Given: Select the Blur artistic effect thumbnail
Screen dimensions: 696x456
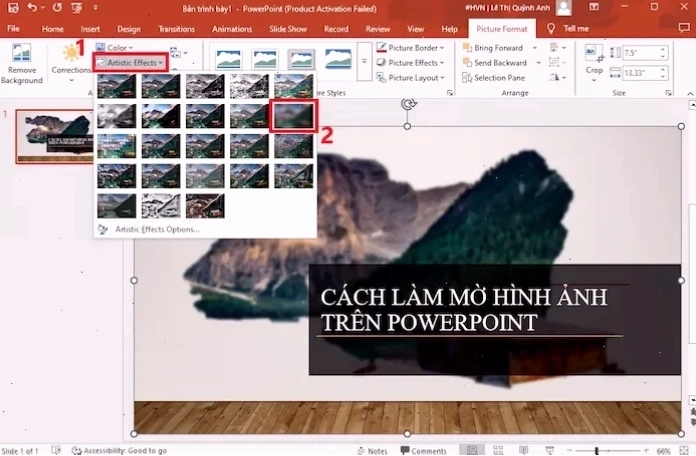Looking at the screenshot, I should [293, 116].
